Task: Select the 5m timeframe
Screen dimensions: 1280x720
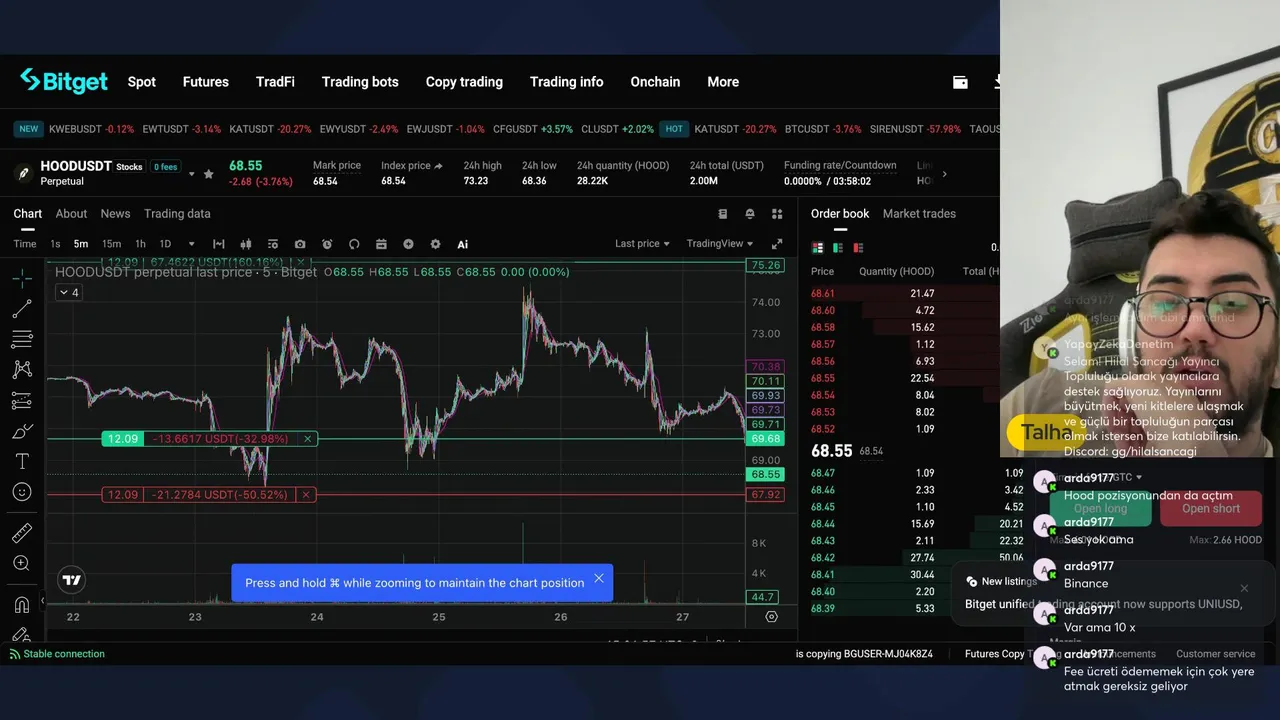Action: (x=81, y=244)
